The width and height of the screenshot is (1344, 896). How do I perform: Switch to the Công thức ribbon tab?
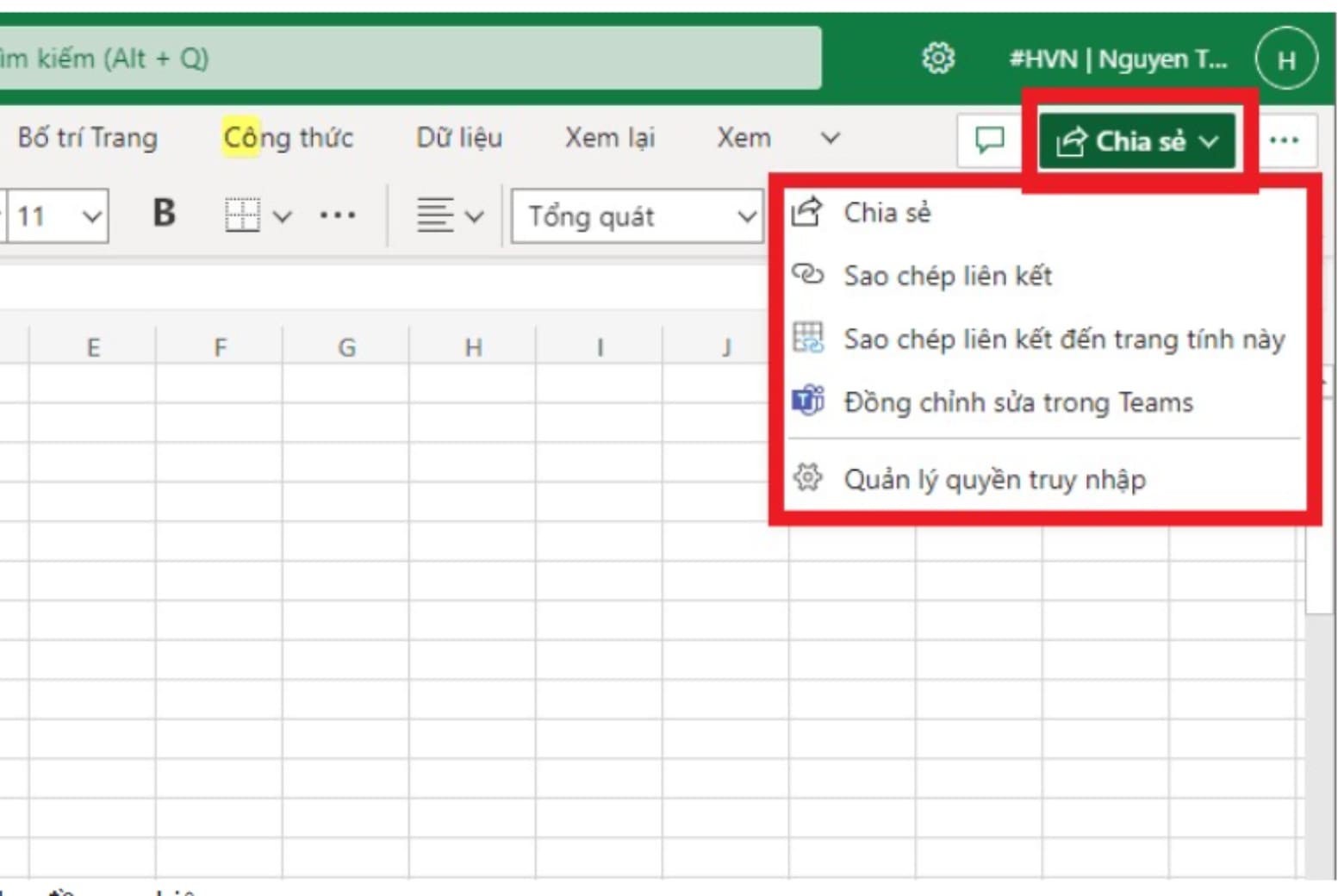coord(289,136)
